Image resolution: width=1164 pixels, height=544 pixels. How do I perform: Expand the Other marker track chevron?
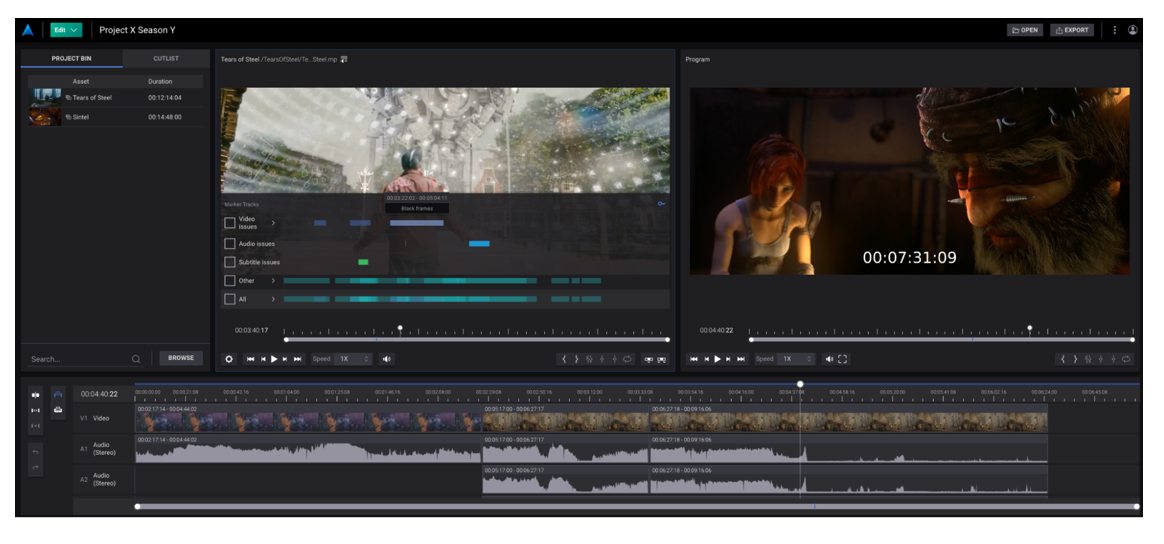click(273, 281)
